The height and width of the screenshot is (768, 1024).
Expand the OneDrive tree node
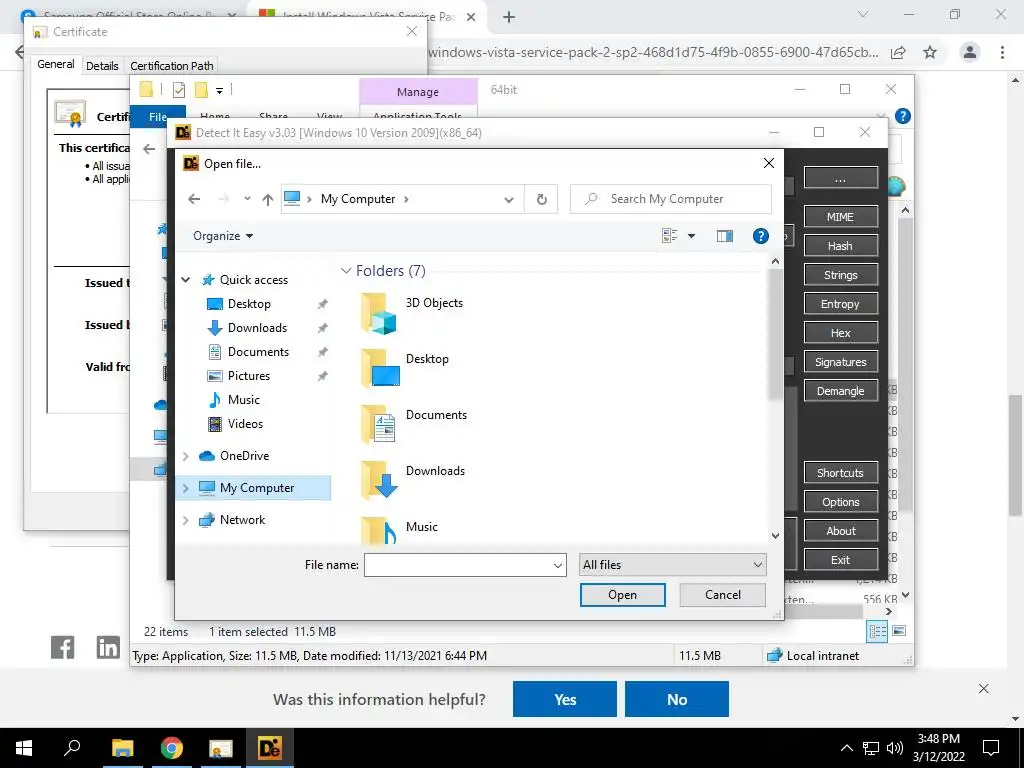[x=185, y=456]
